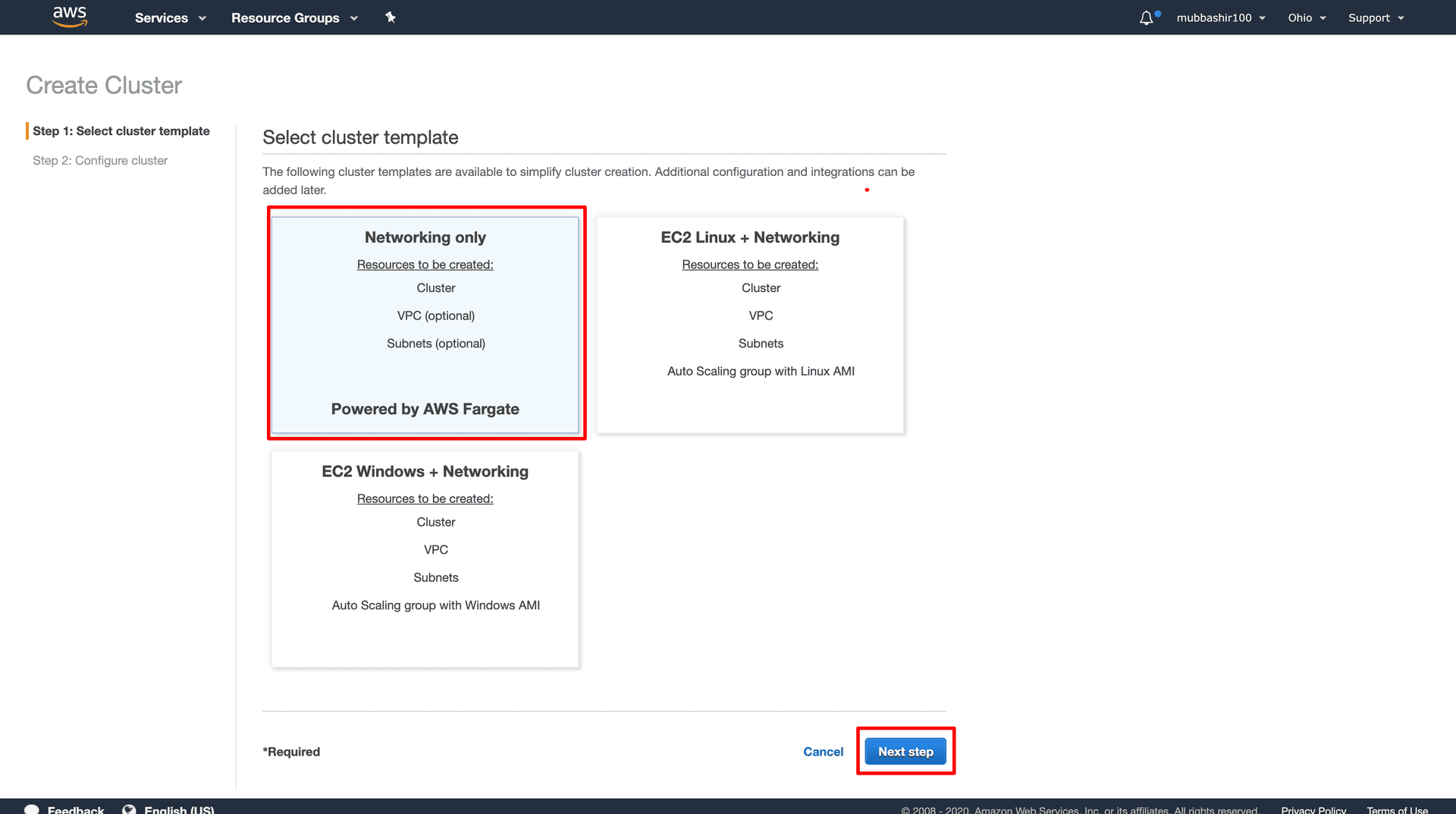Click 'Resources to be created:' in Networking only card
This screenshot has width=1456, height=814.
point(425,265)
